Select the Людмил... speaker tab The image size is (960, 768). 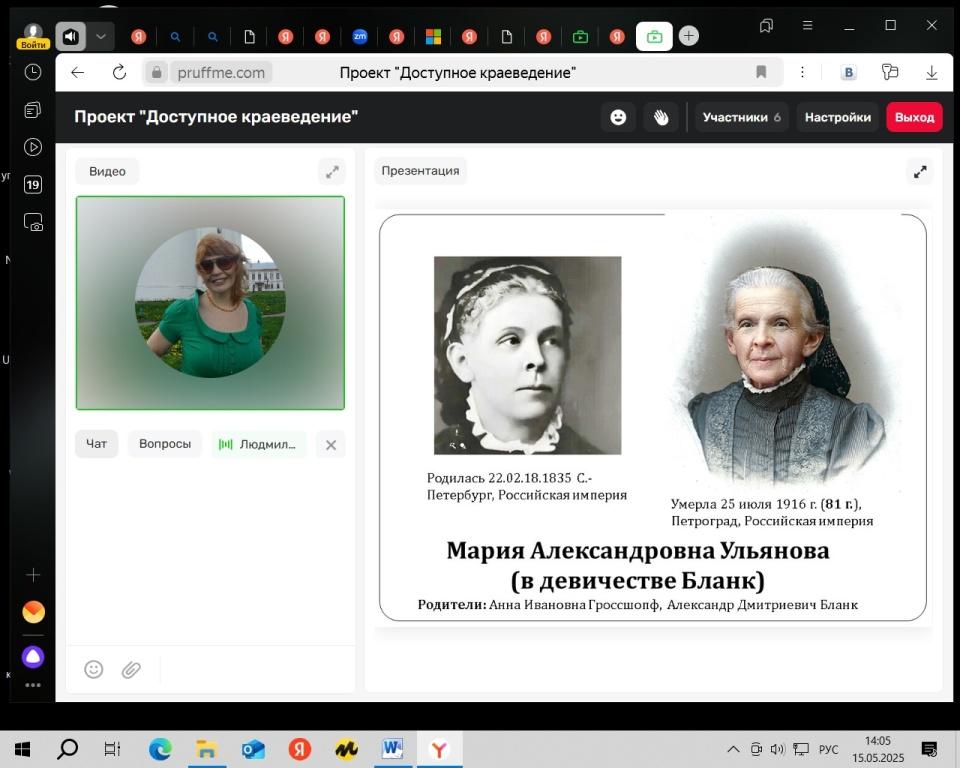(258, 444)
